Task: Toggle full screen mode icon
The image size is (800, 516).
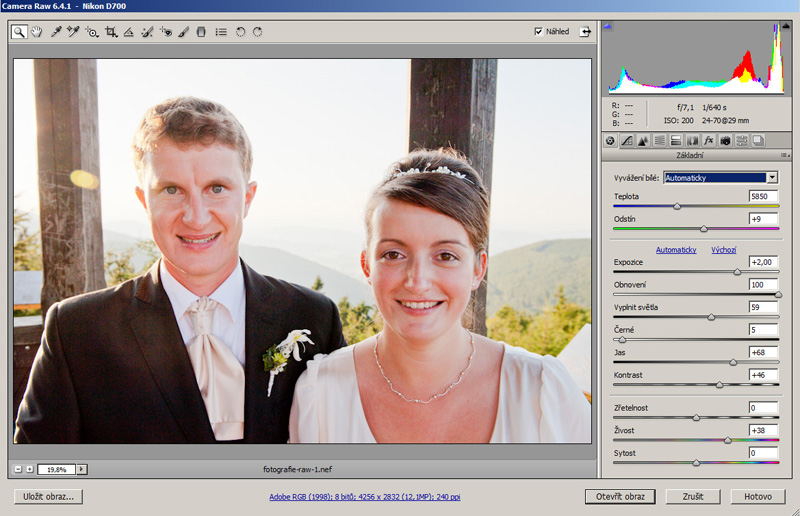Action: coord(585,32)
